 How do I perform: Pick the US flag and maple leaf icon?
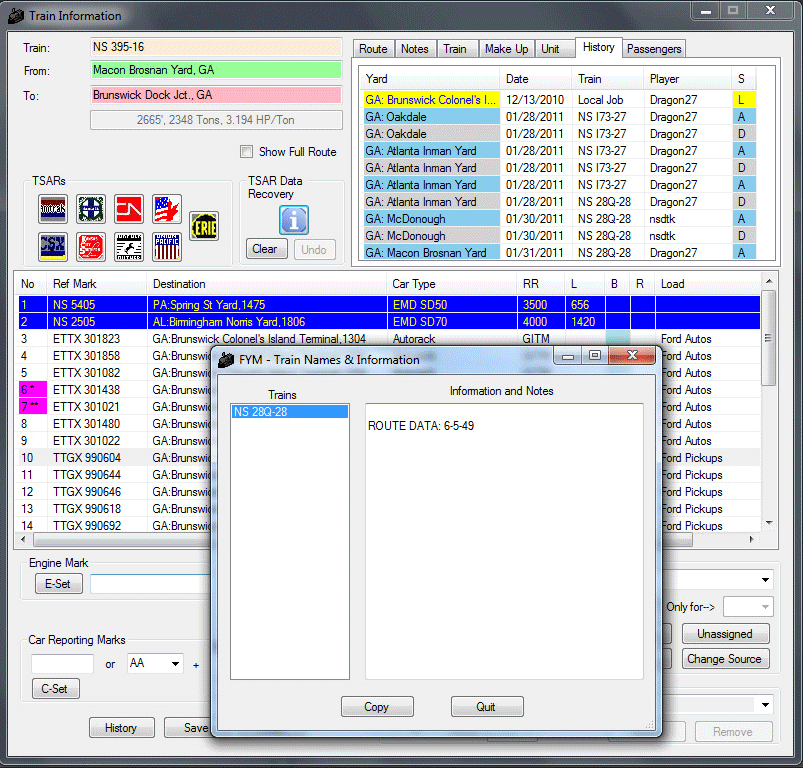167,209
